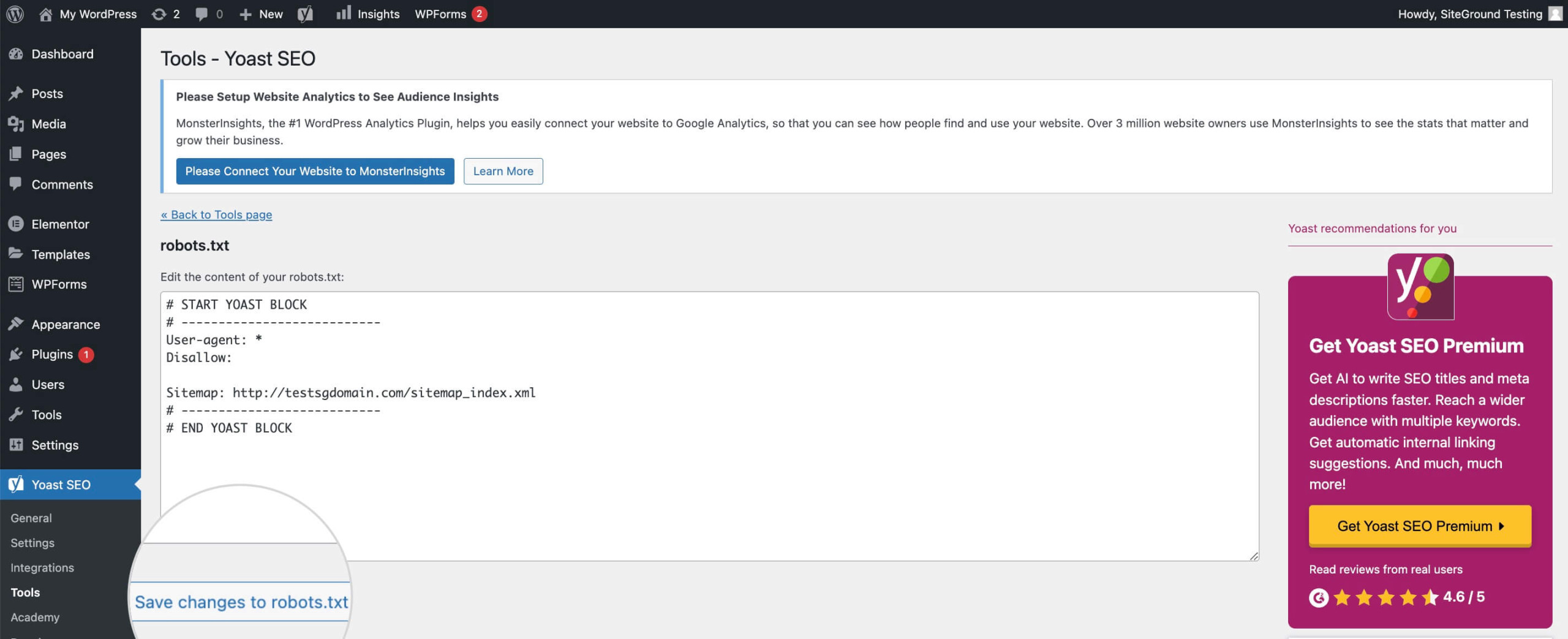Open Pages menu item

point(70,154)
